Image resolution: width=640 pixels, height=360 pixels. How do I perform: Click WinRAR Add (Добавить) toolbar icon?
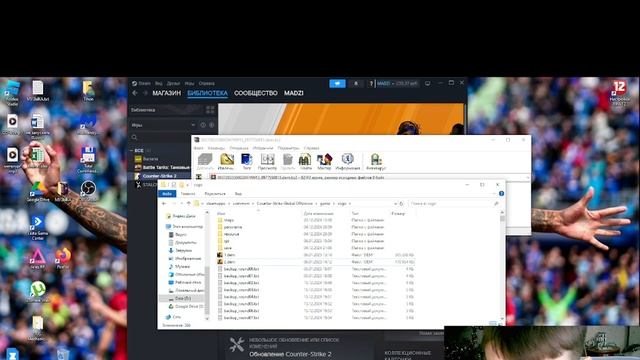pyautogui.click(x=205, y=161)
